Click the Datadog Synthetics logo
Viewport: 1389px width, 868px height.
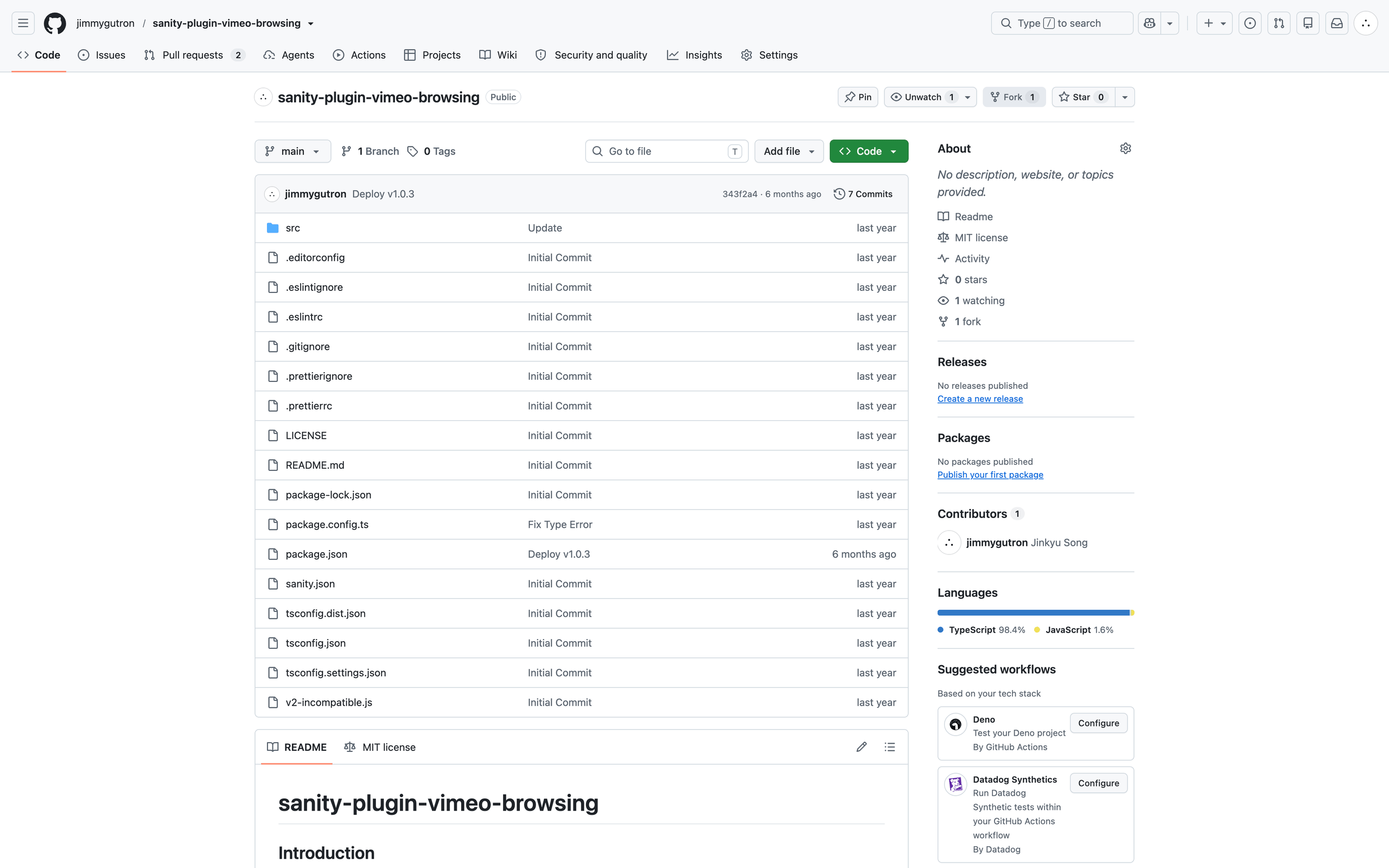pyautogui.click(x=955, y=783)
